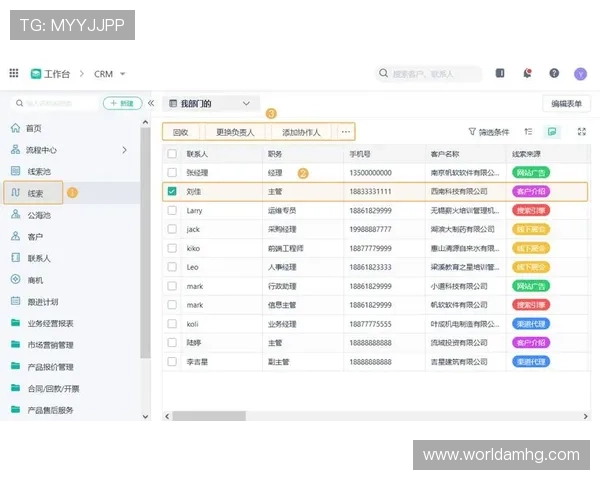Select 线索 in sidebar
Screen dimensions: 600x480
pyautogui.click(x=33, y=193)
